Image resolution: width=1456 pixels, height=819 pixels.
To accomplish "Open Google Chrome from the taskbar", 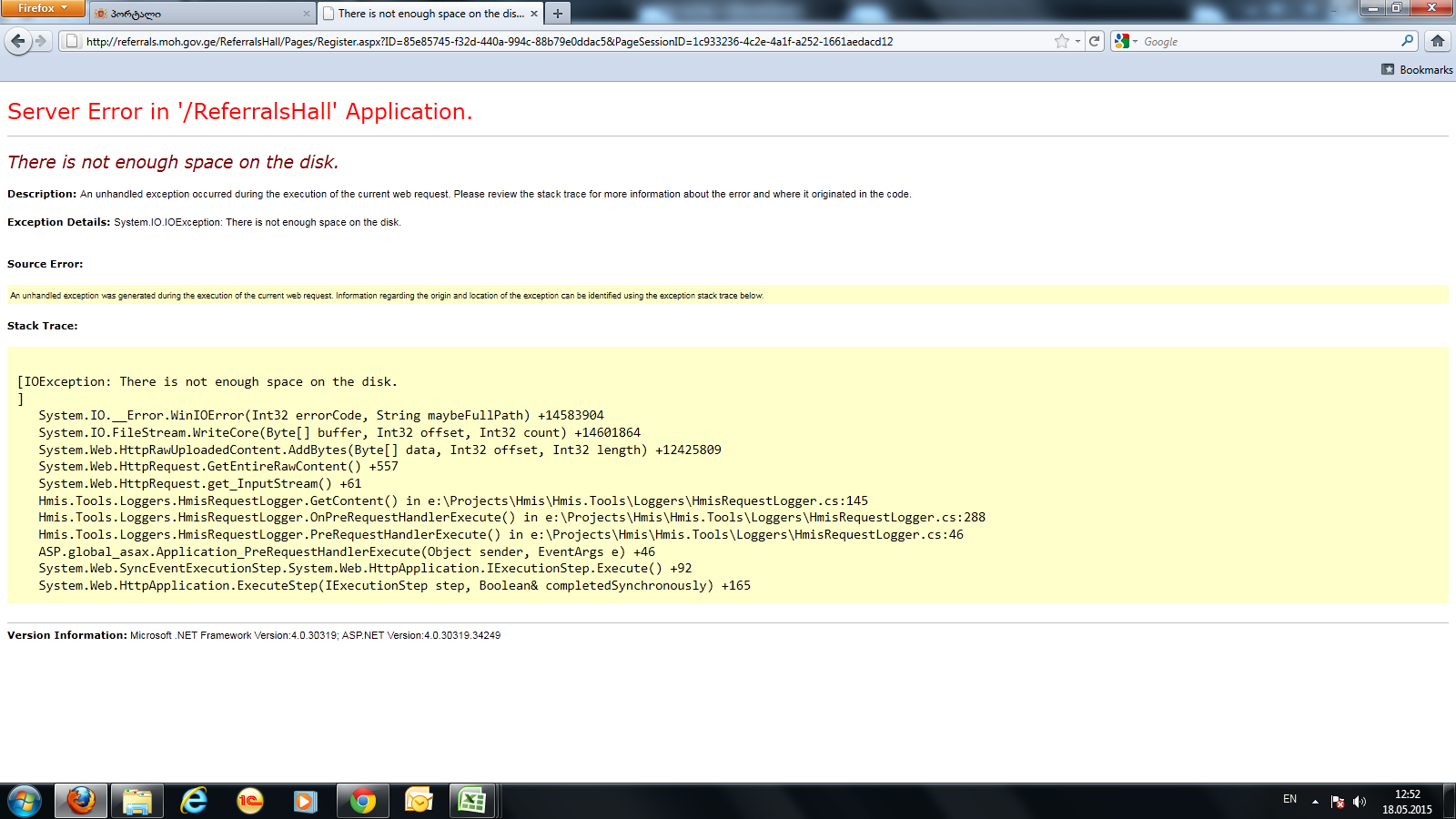I will [362, 801].
